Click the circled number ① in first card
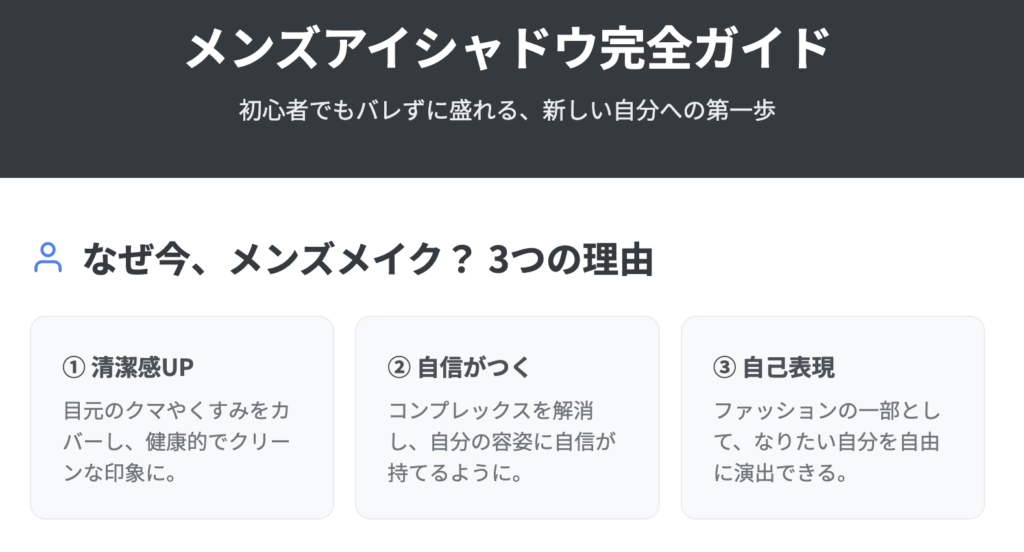The width and height of the screenshot is (1024, 552). 74,367
